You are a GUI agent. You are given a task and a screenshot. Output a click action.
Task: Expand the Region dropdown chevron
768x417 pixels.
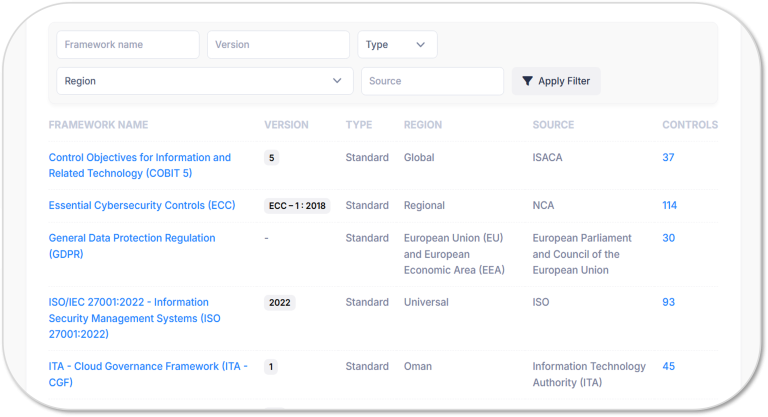click(337, 81)
